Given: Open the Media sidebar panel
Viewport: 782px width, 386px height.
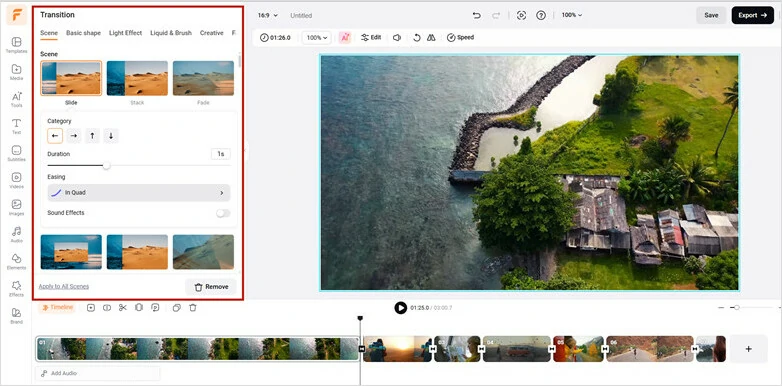Looking at the screenshot, I should (x=16, y=72).
